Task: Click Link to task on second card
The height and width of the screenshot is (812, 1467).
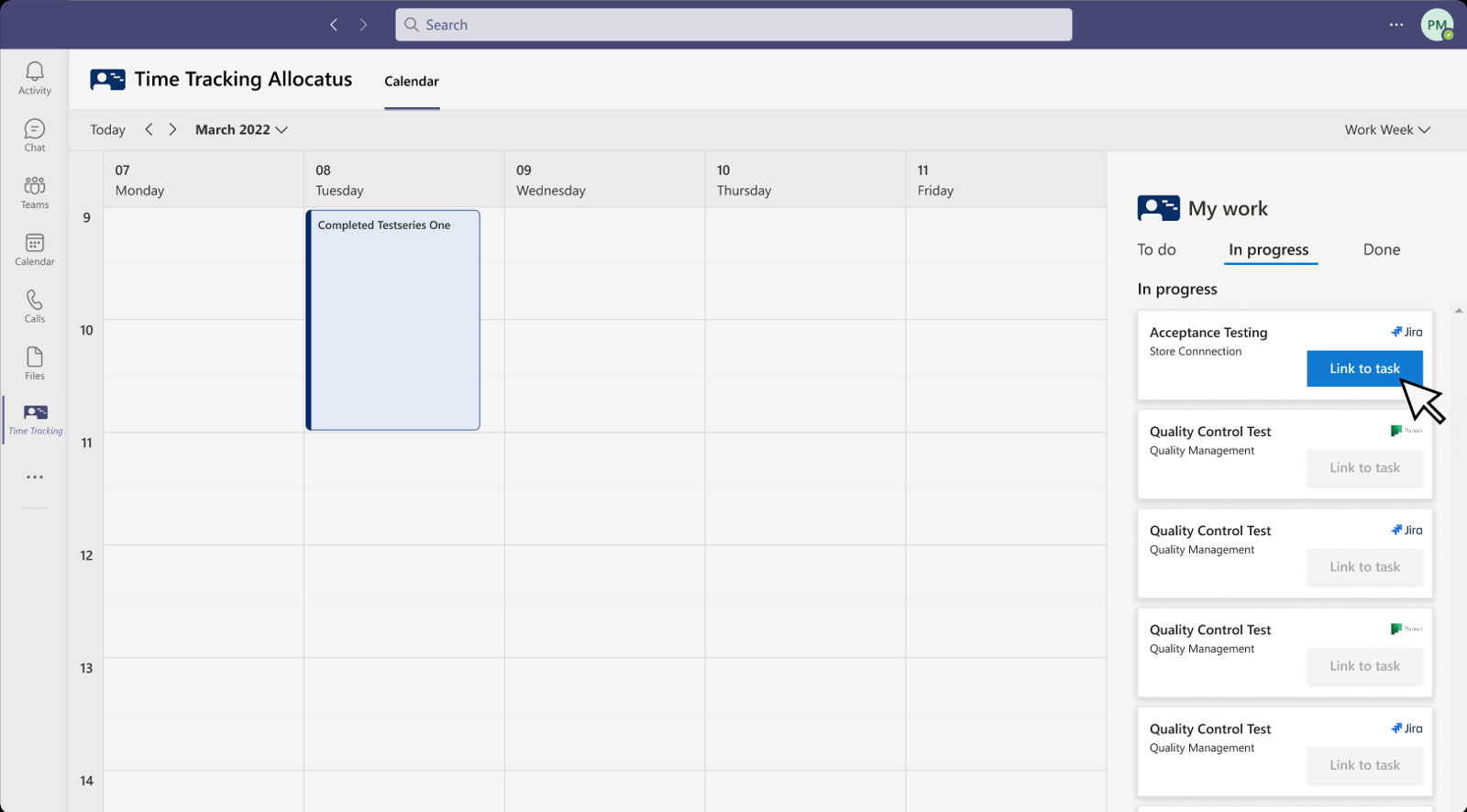Action: pos(1364,467)
